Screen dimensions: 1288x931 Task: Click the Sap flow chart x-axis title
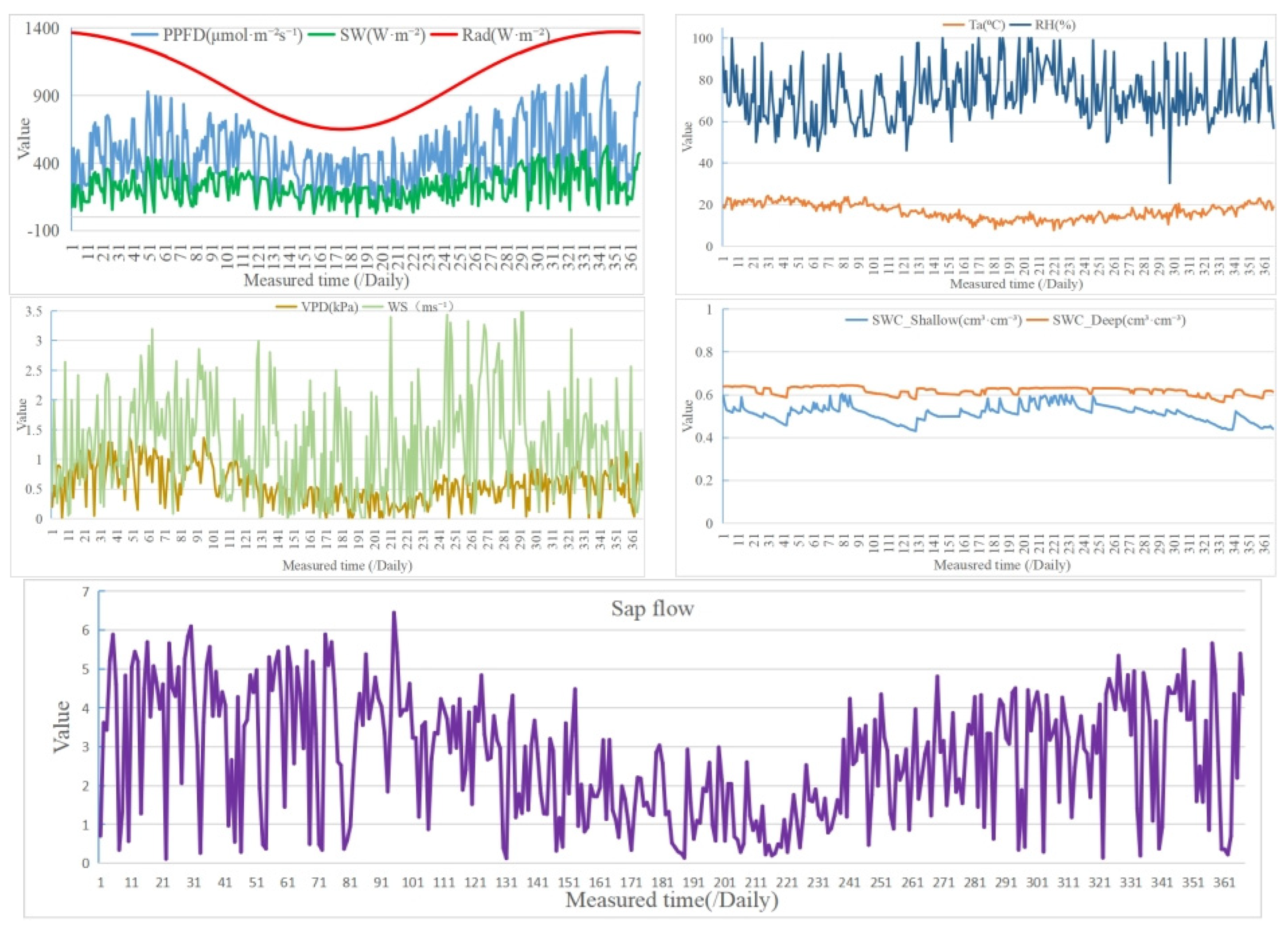click(671, 900)
